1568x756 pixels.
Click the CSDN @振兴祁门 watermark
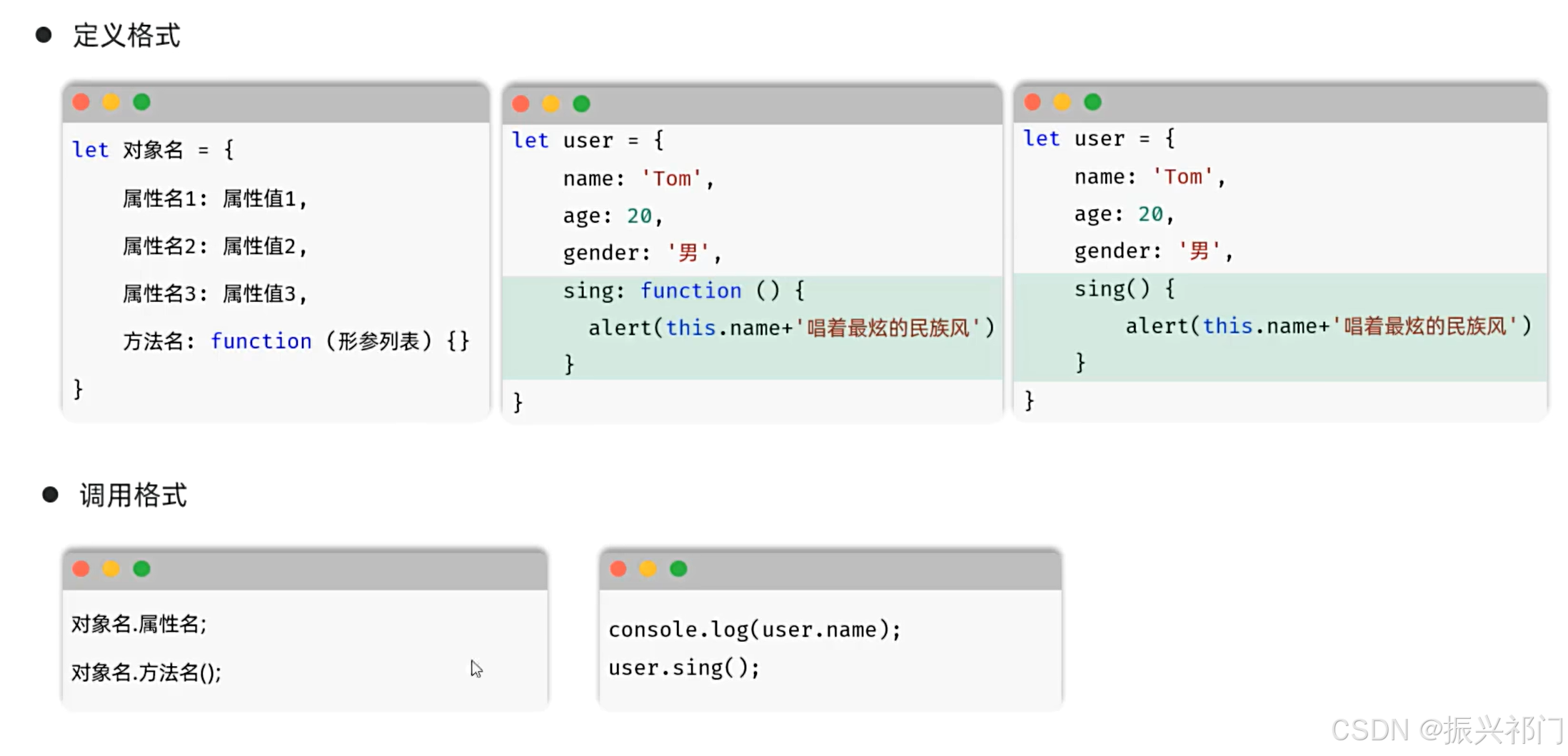coord(1447,730)
